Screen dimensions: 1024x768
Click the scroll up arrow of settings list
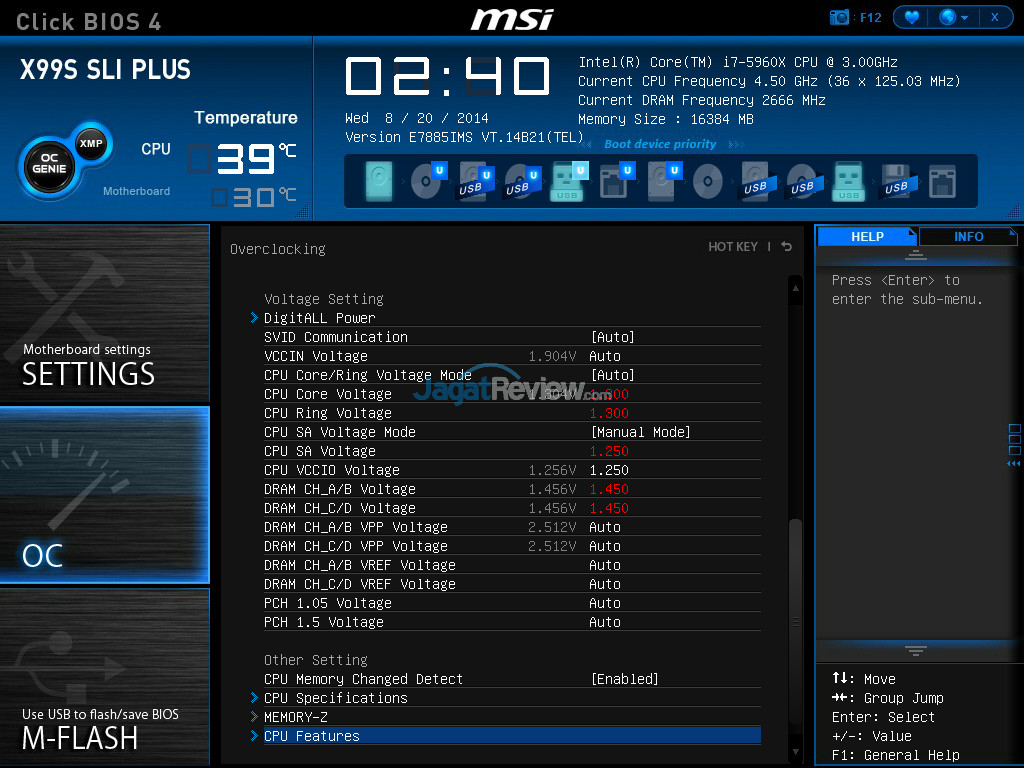[795, 287]
